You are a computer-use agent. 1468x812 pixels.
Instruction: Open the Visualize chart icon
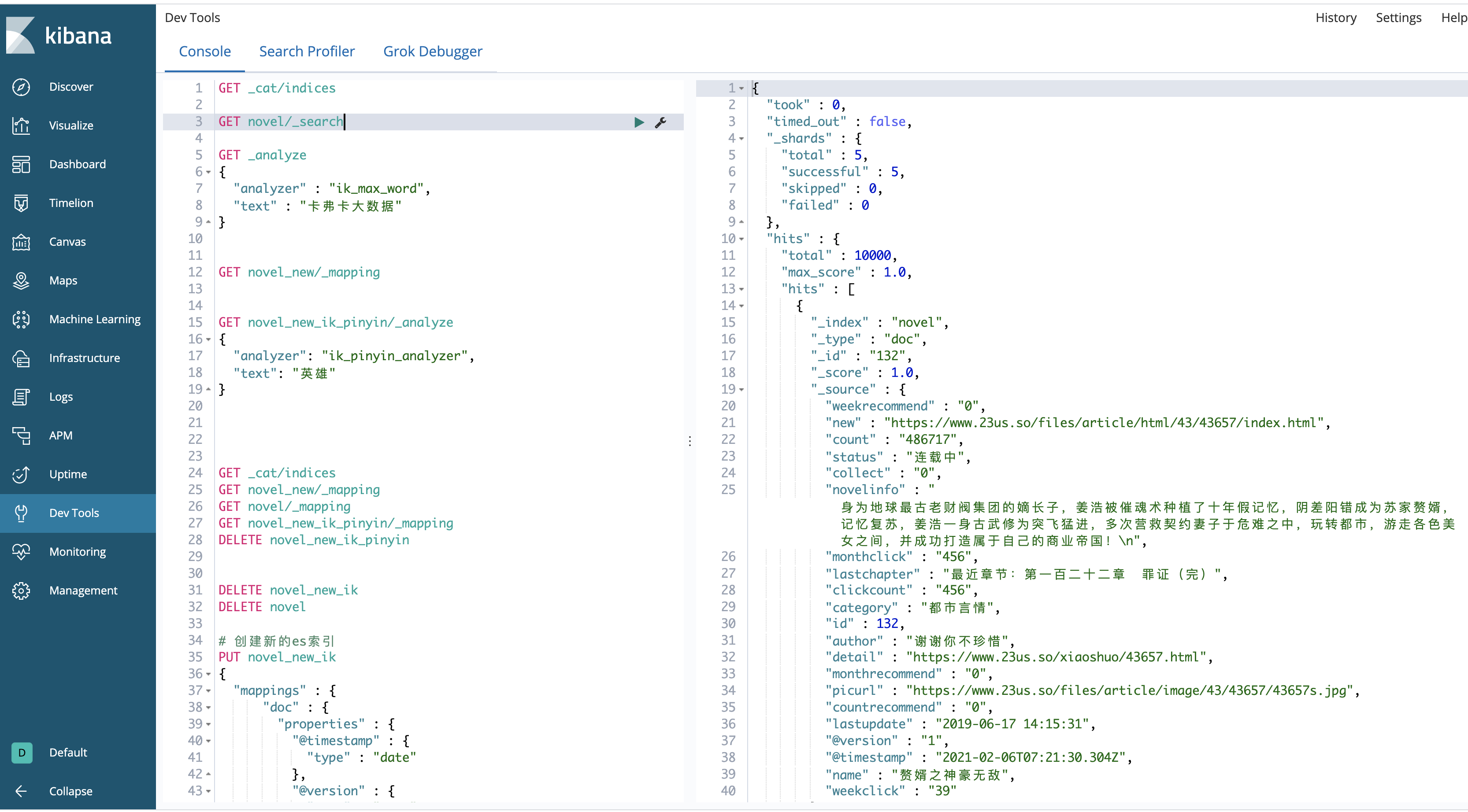(21, 125)
